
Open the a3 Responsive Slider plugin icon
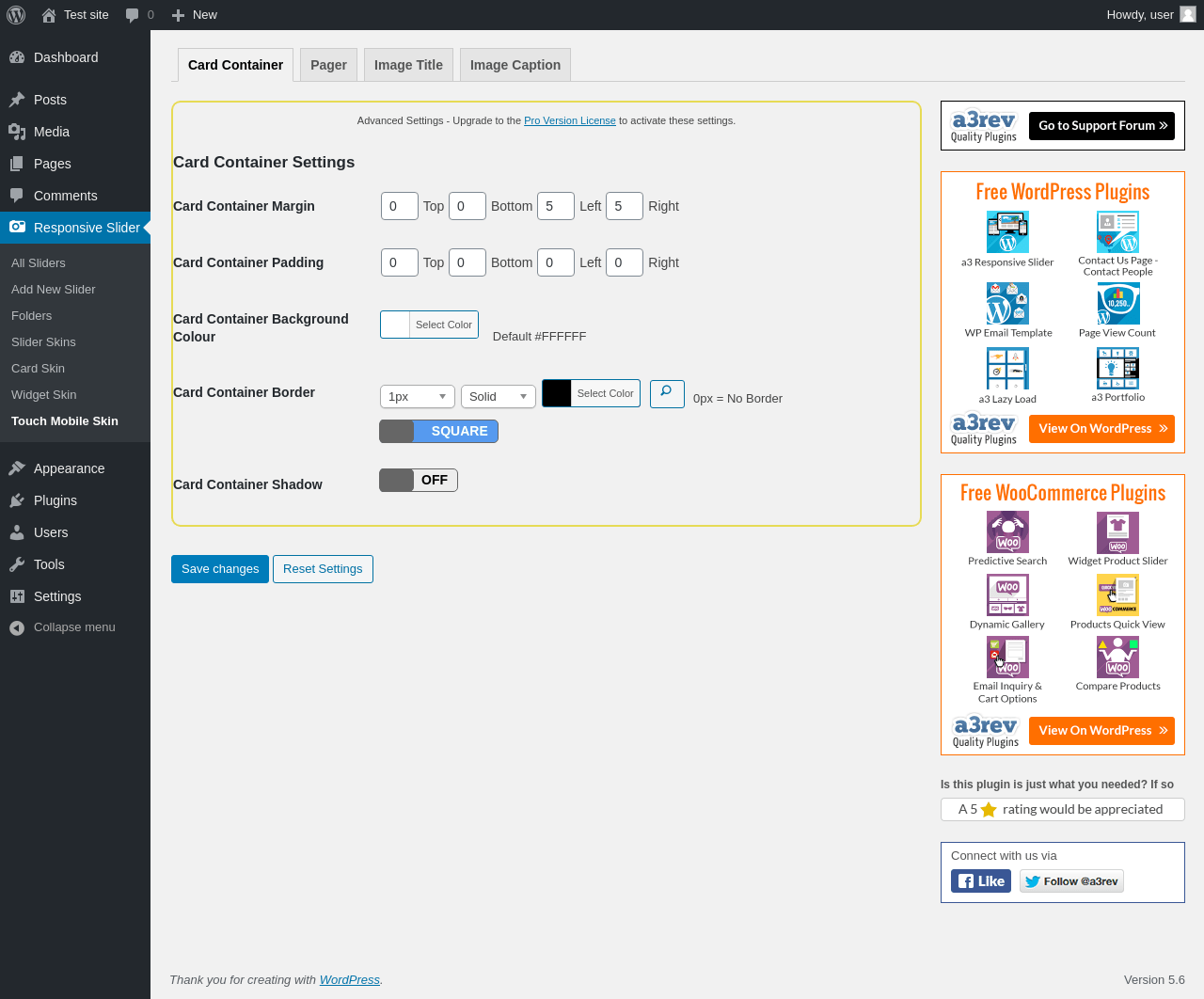(x=1006, y=232)
